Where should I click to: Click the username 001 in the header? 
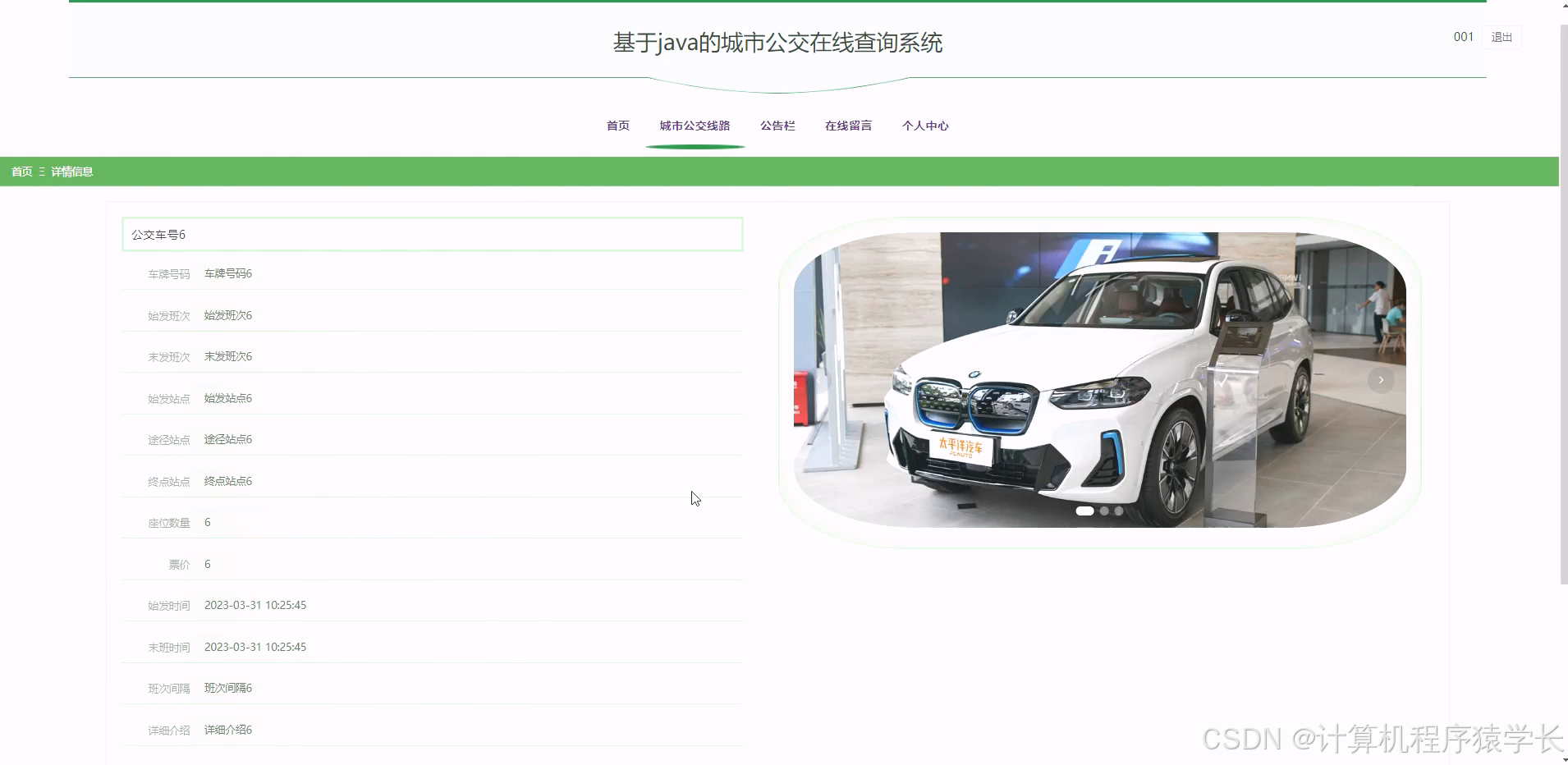(x=1462, y=37)
